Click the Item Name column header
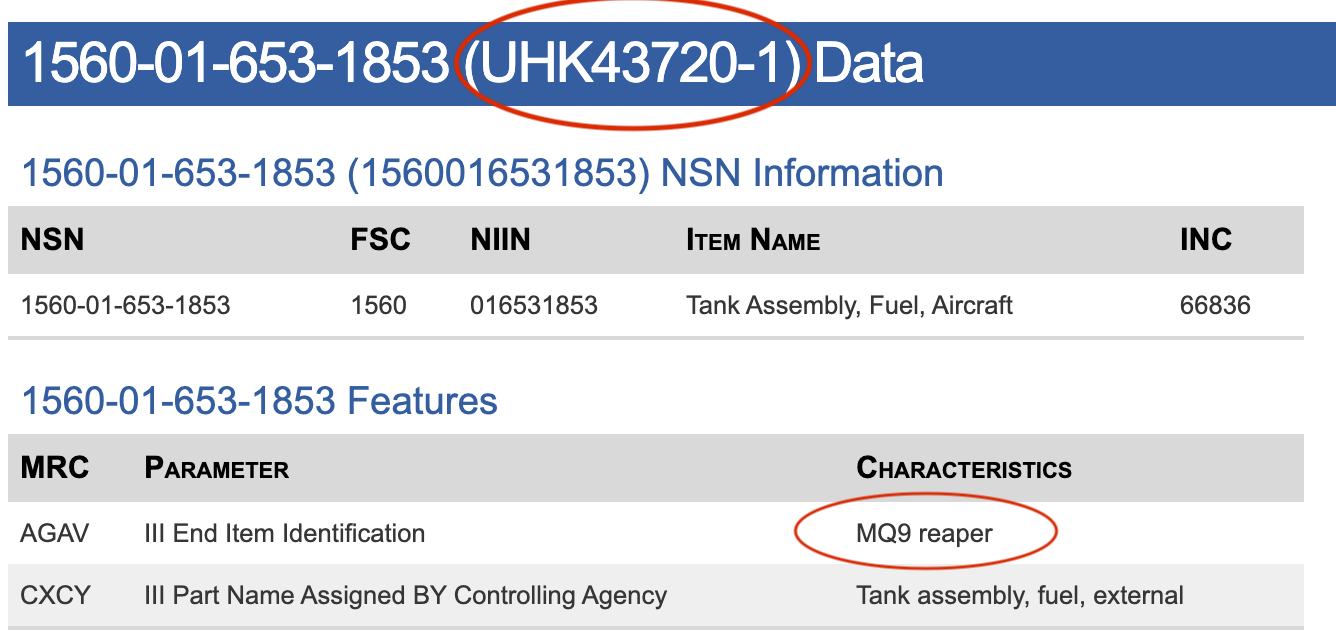Screen dimensions: 1336x644 753,240
